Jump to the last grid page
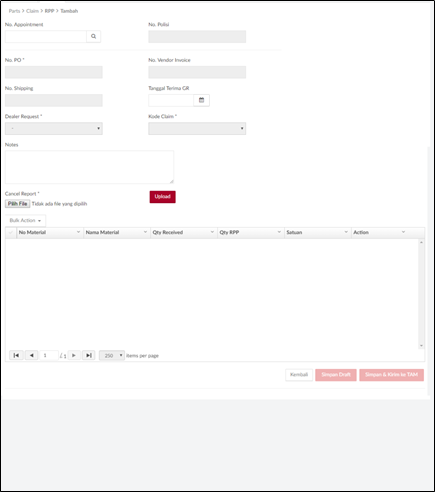Viewport: 435px width, 492px height. [x=89, y=355]
